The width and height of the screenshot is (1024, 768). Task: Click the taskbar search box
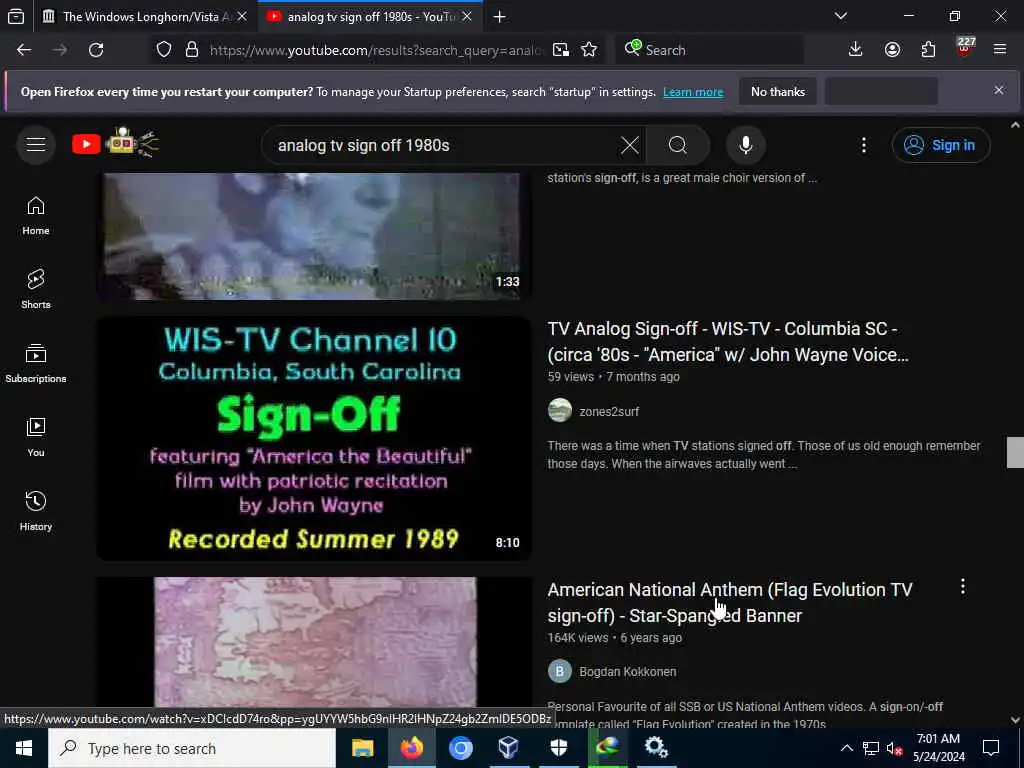(x=192, y=748)
